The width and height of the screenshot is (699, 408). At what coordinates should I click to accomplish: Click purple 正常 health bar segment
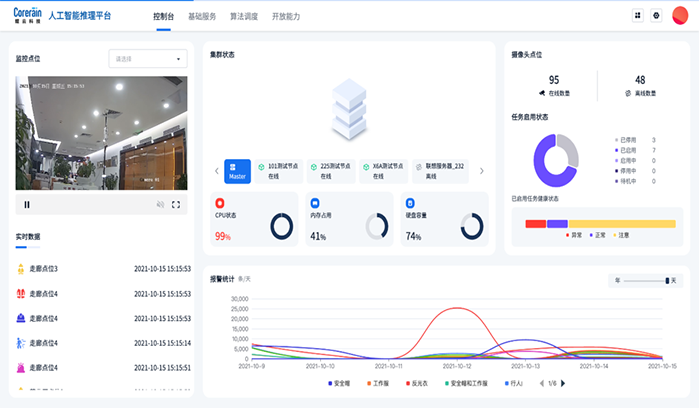(557, 224)
